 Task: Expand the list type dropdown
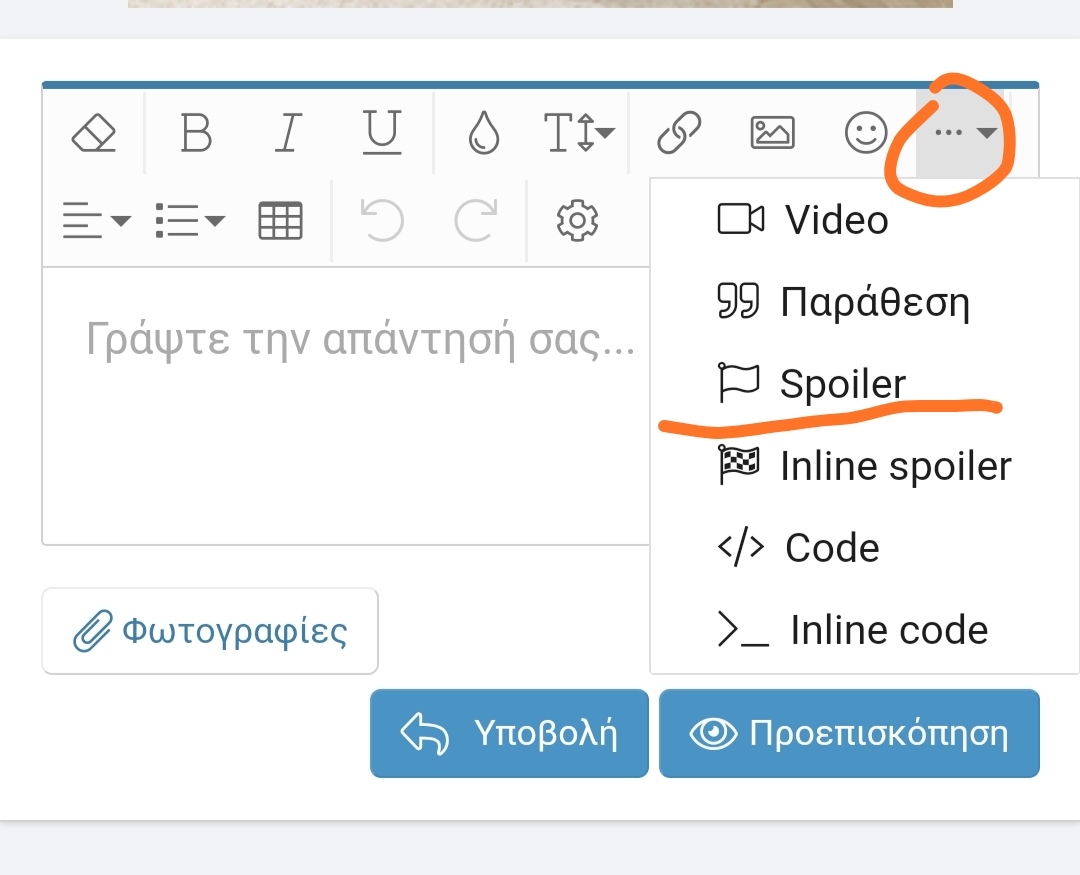pyautogui.click(x=190, y=220)
